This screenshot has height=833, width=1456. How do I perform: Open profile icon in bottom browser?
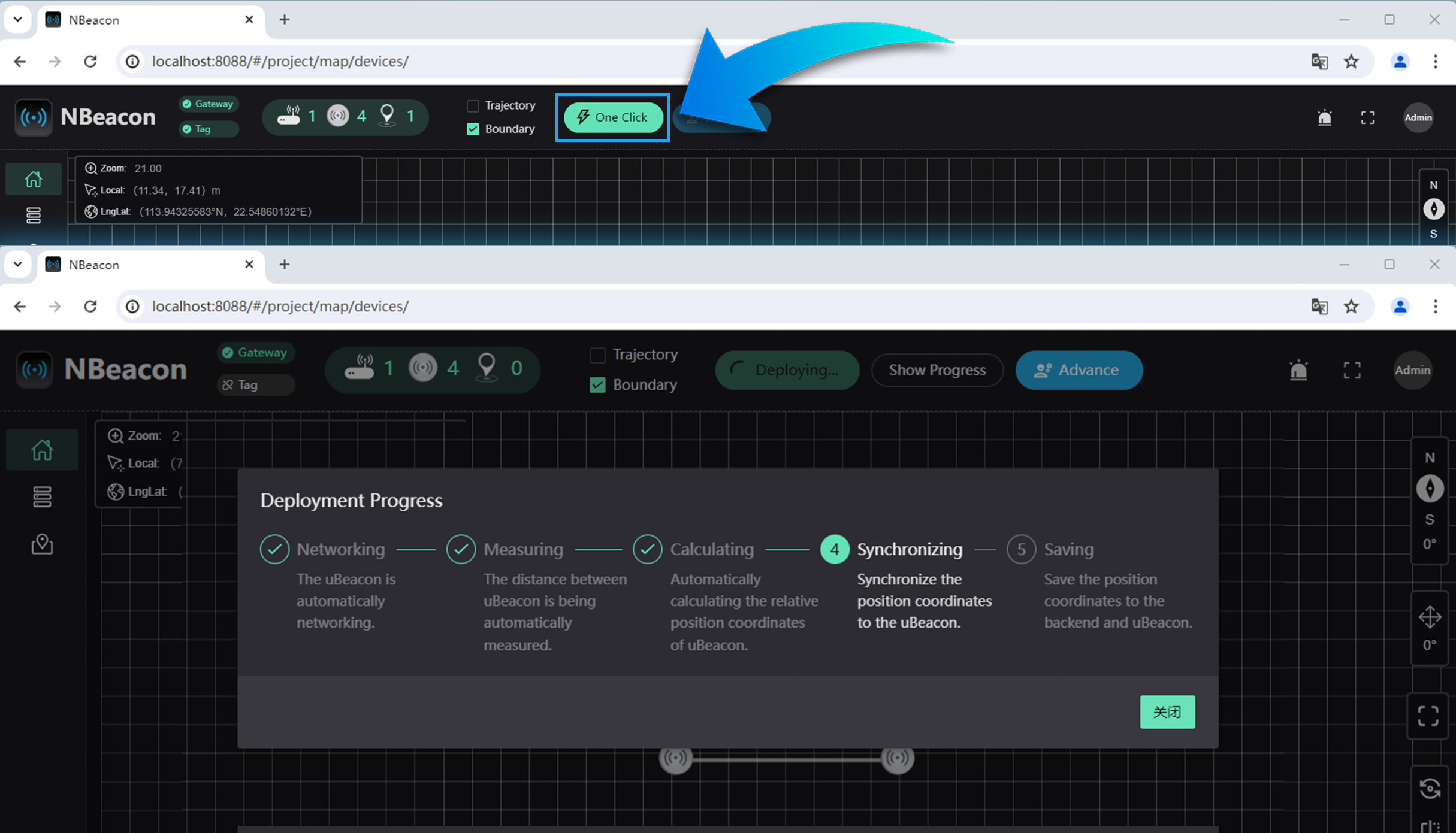(x=1400, y=306)
